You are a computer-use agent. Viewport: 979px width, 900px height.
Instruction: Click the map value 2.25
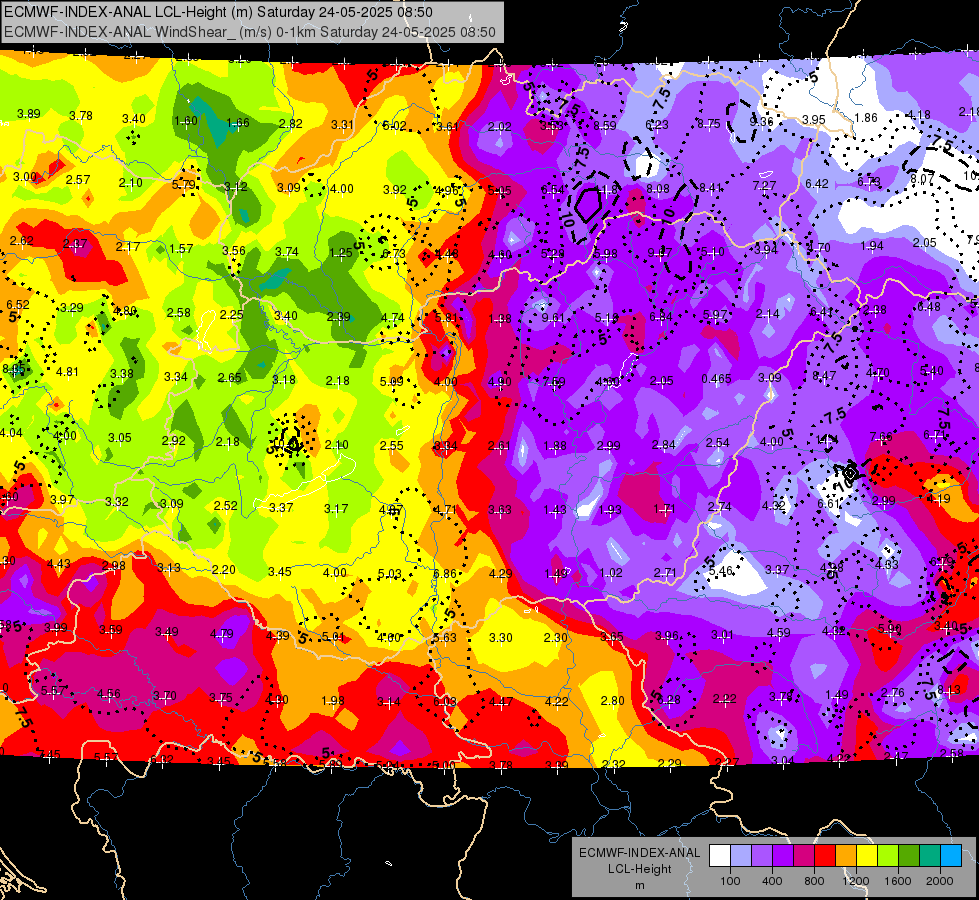pos(232,314)
